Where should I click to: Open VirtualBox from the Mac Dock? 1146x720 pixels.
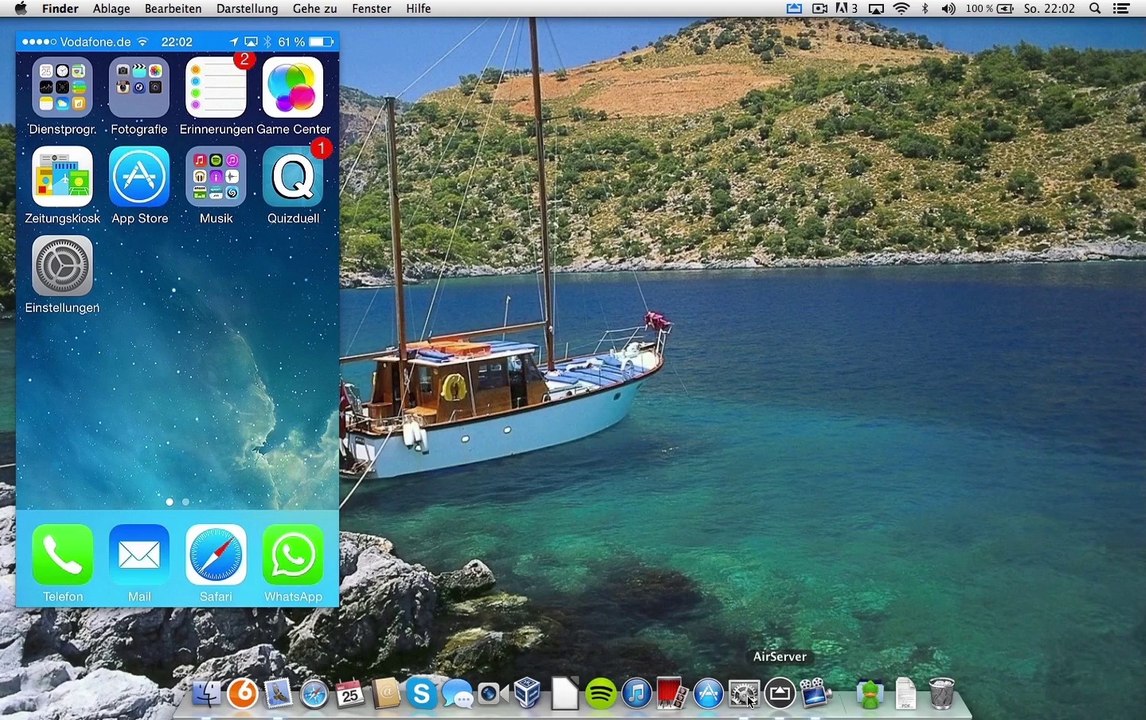pyautogui.click(x=527, y=693)
